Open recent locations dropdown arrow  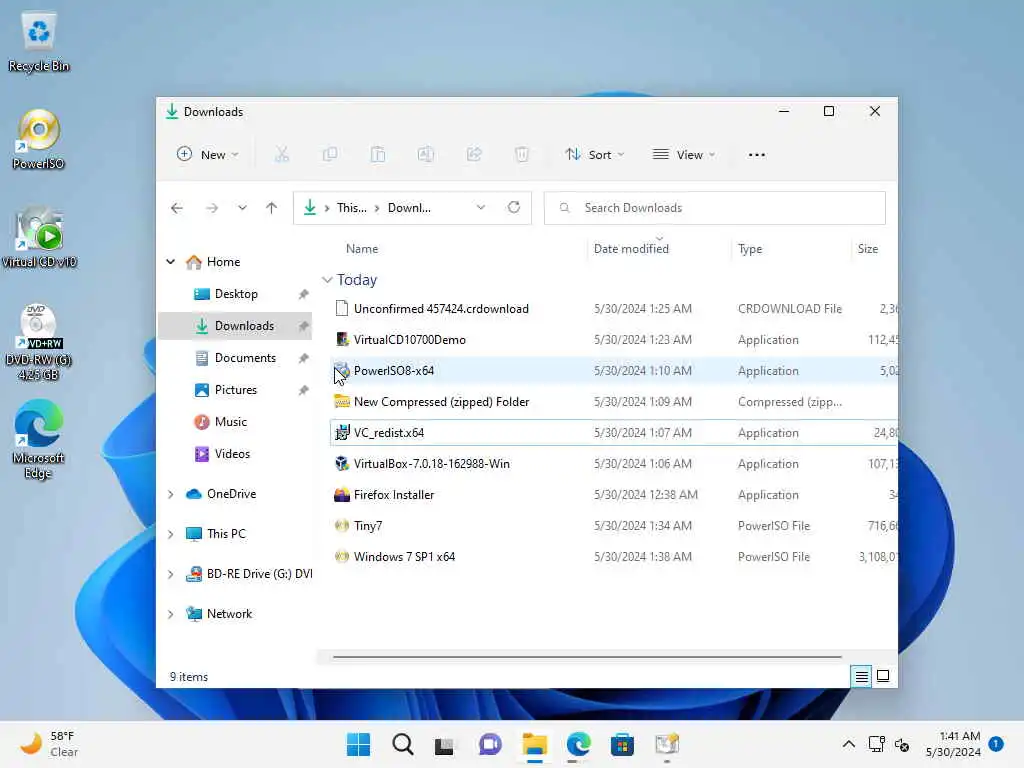pyautogui.click(x=242, y=208)
